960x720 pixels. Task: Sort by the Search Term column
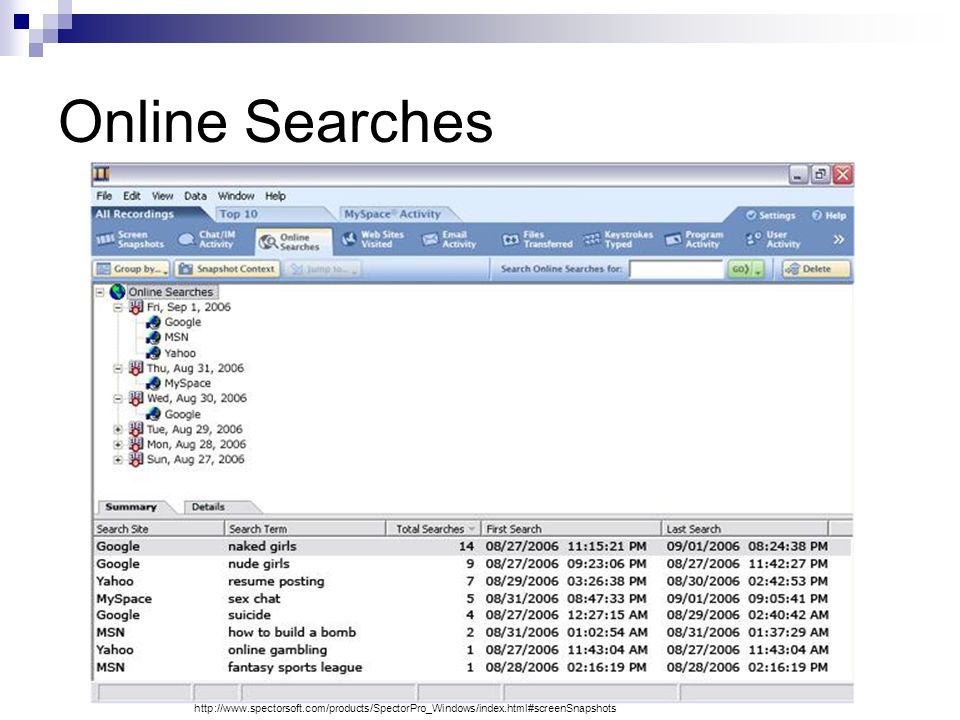click(305, 529)
